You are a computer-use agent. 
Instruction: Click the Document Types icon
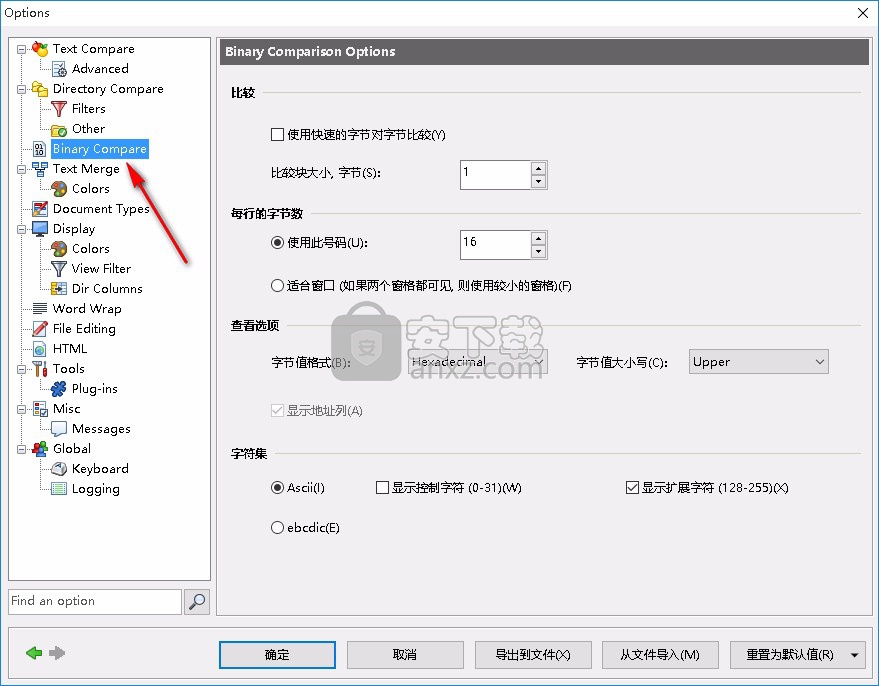(40, 209)
